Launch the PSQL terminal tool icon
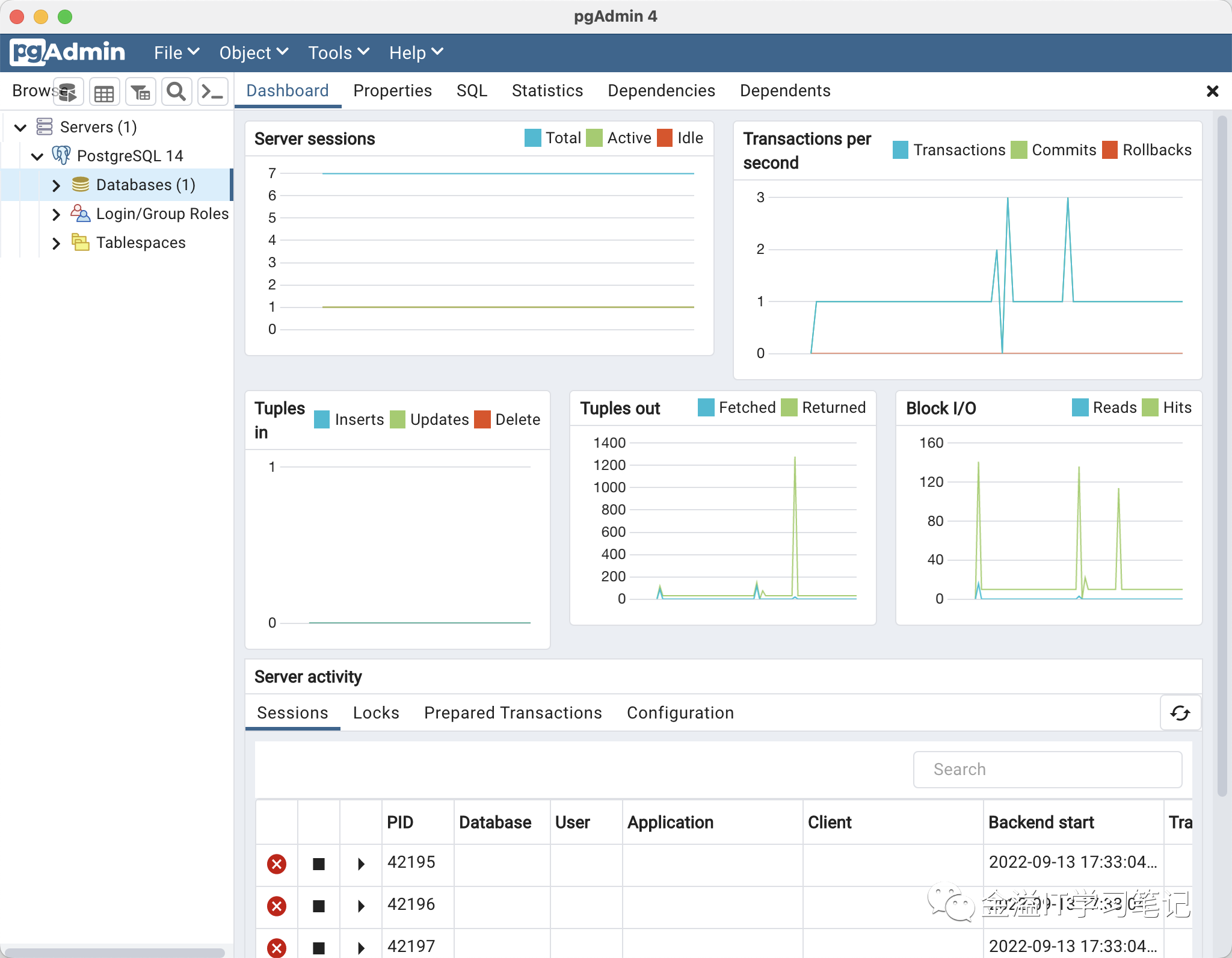This screenshot has height=958, width=1232. click(x=213, y=92)
